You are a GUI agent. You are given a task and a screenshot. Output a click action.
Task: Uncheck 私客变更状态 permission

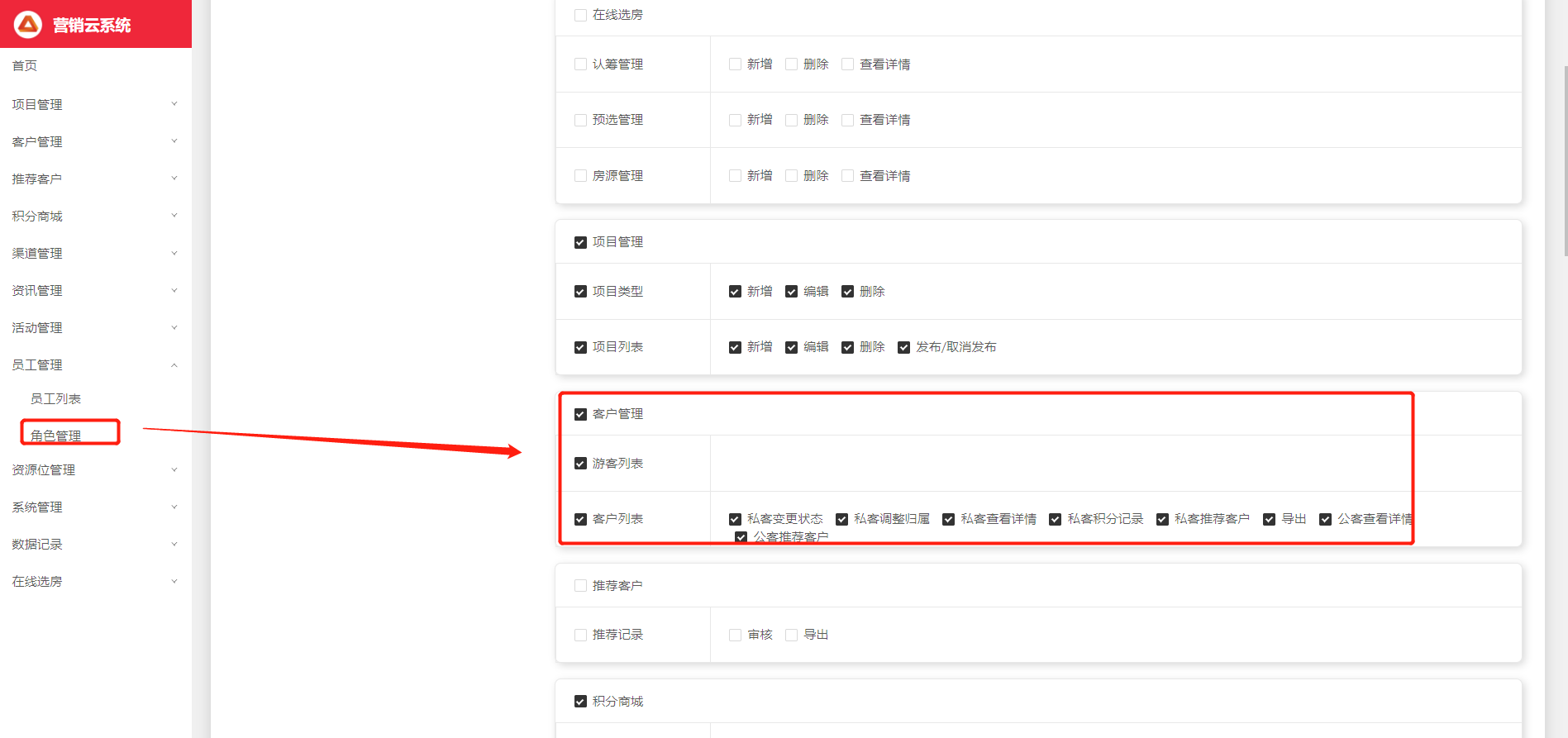pyautogui.click(x=735, y=519)
